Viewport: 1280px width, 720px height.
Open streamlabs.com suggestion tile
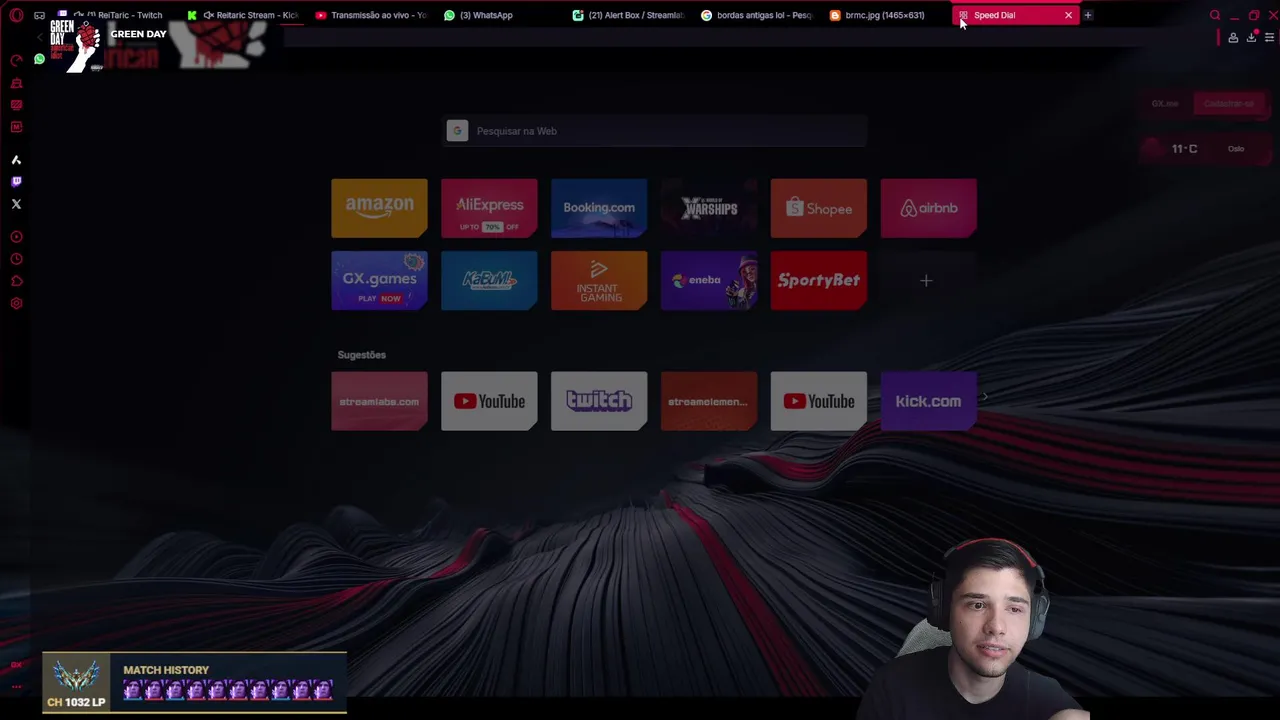[x=379, y=401]
